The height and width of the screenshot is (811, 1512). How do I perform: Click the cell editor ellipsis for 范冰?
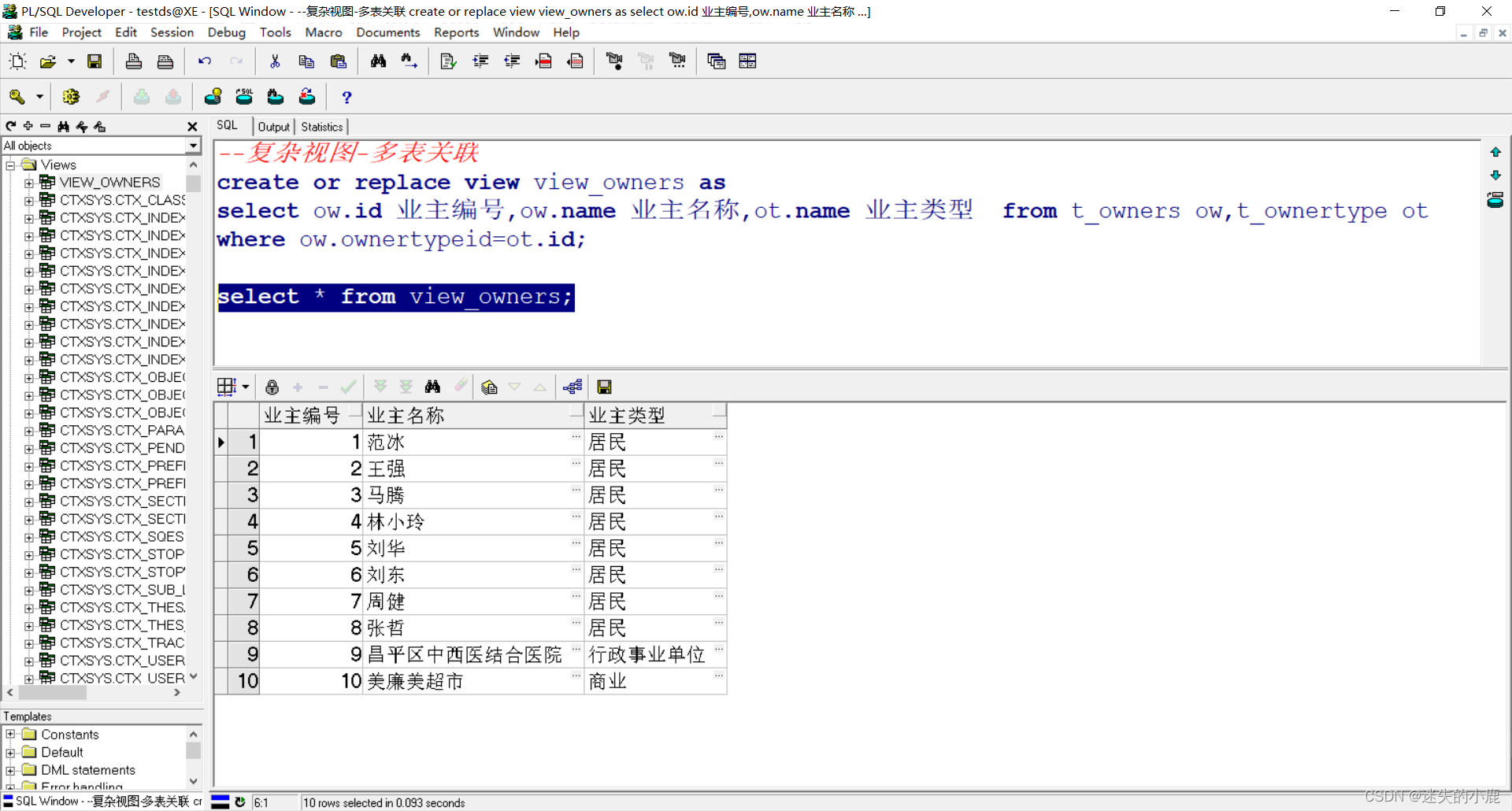coord(576,436)
